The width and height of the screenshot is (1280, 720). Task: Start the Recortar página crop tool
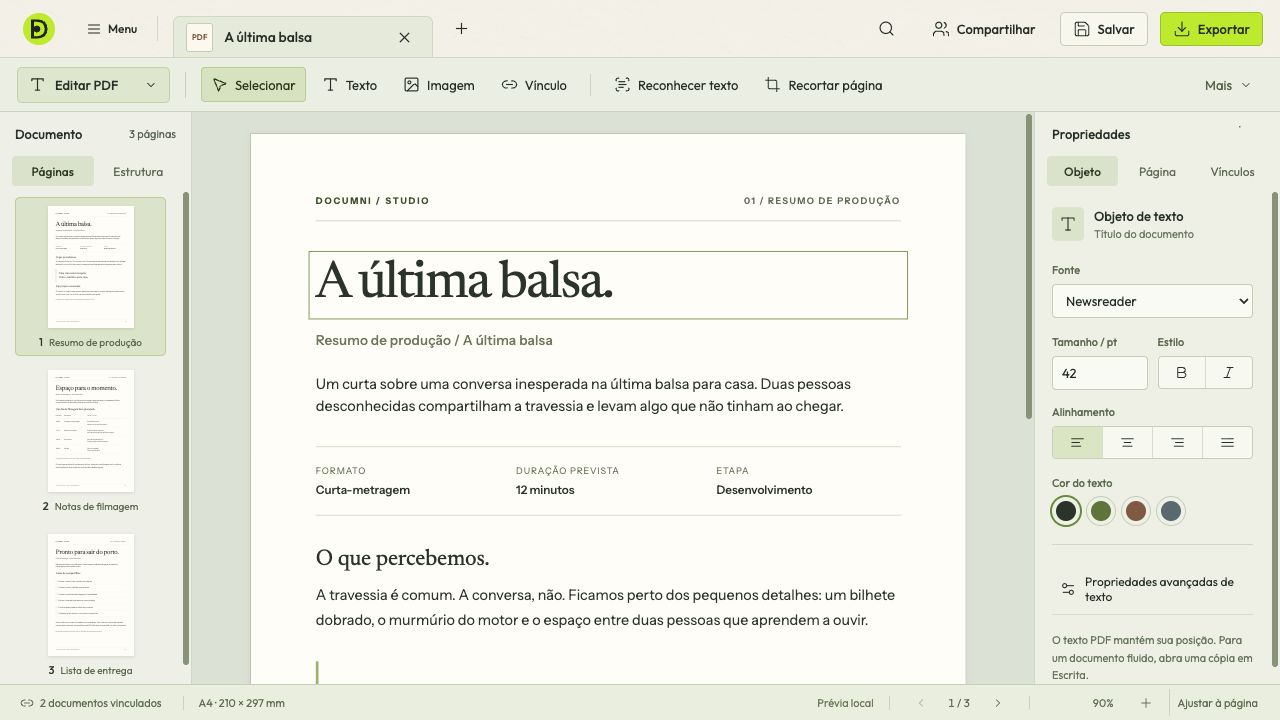(x=823, y=85)
